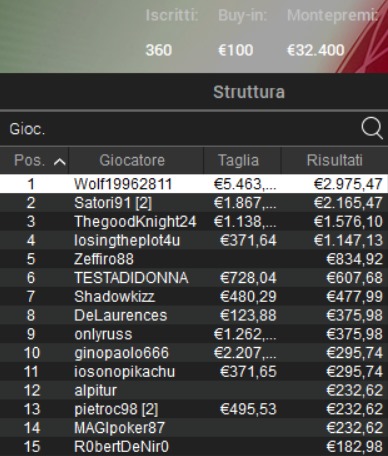Image resolution: width=388 pixels, height=456 pixels.
Task: Pick the DeLaurences row
Action: click(x=194, y=315)
